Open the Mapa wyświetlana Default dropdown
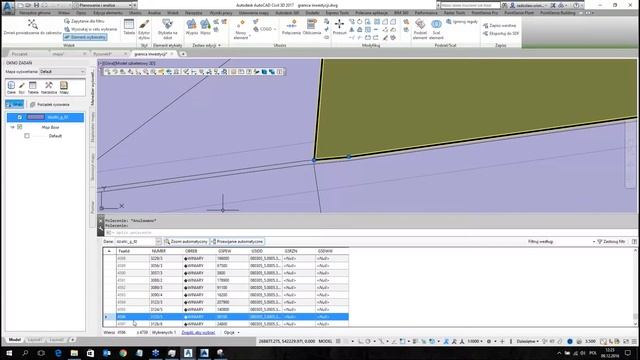Screen dimensions: 640x360 (x=62, y=71)
